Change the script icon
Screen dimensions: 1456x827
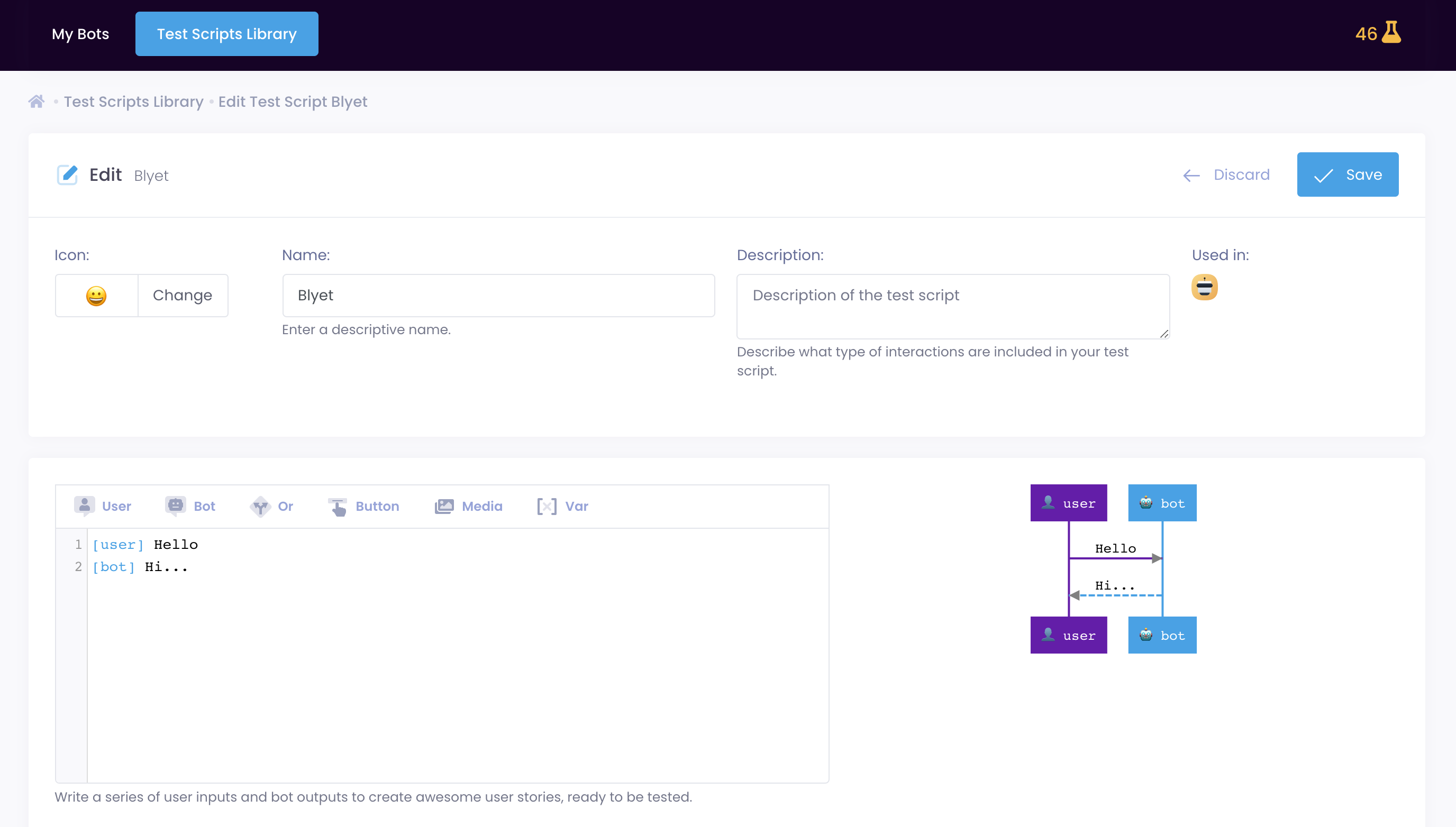[x=183, y=295]
